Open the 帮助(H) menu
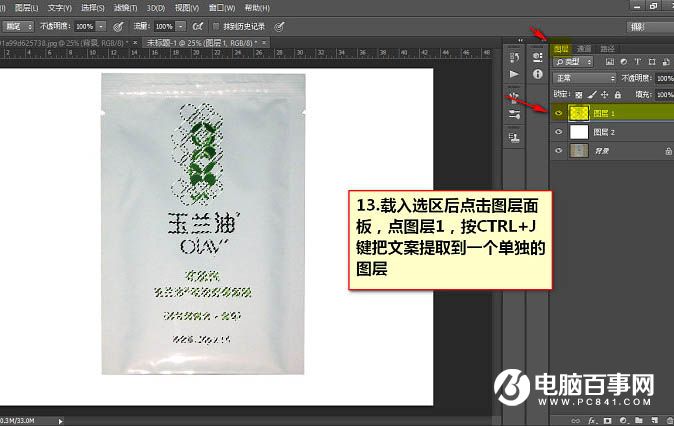The width and height of the screenshot is (674, 426). point(257,8)
